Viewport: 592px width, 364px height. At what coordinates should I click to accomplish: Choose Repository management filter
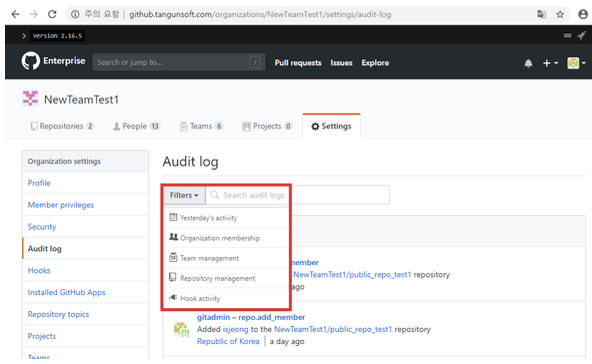(x=226, y=278)
